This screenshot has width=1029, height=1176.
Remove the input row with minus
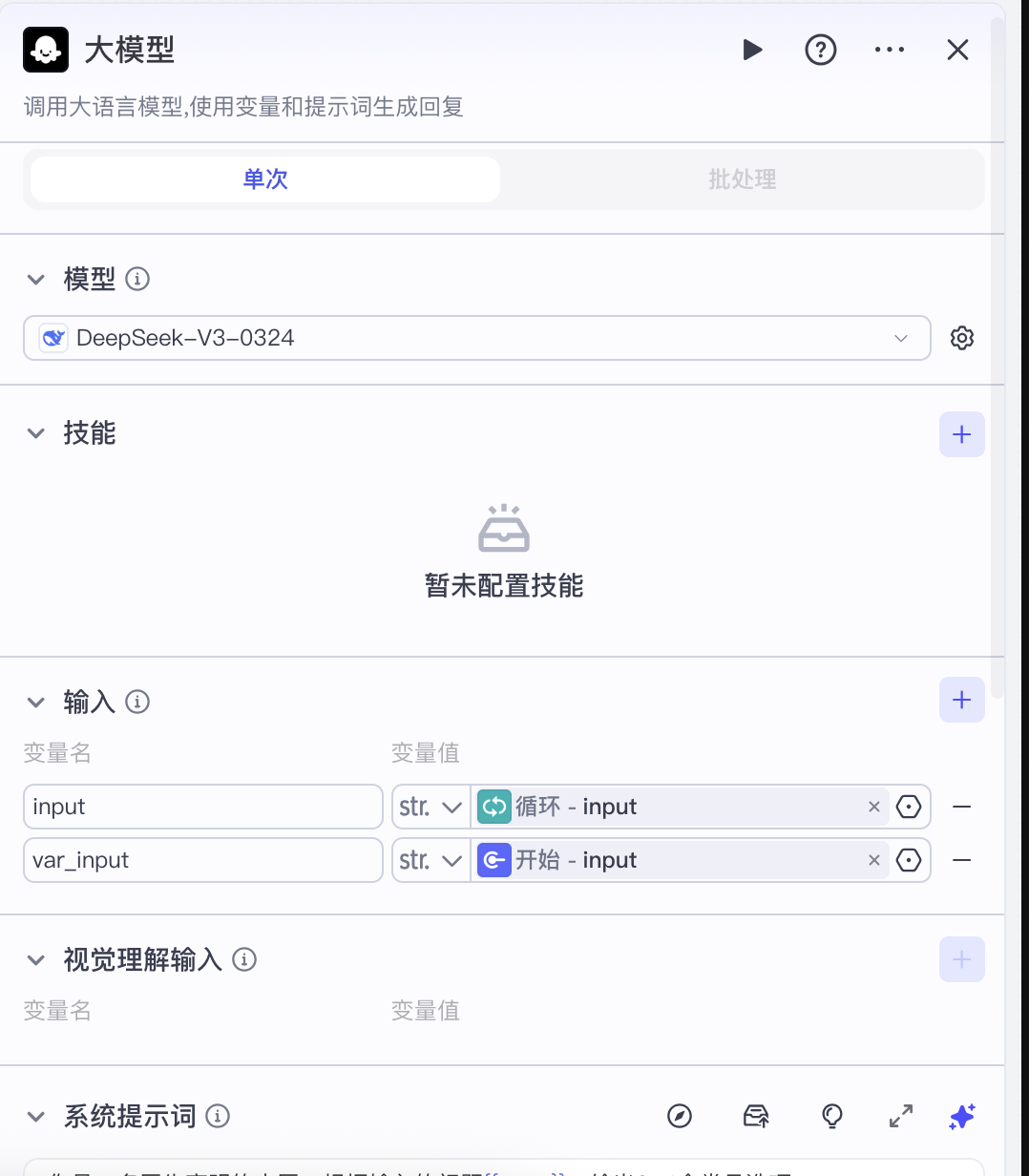click(x=962, y=807)
